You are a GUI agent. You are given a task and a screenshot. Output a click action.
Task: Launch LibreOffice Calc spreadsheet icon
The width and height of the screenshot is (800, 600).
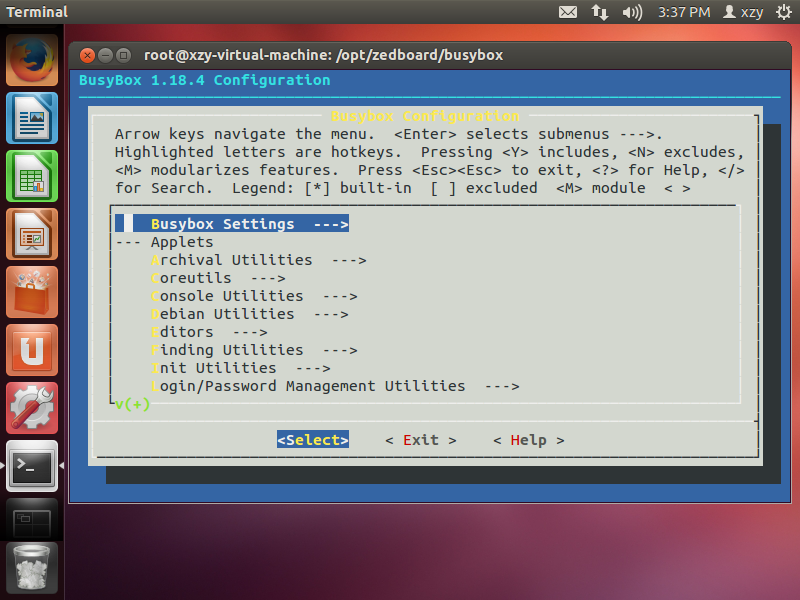[x=32, y=176]
